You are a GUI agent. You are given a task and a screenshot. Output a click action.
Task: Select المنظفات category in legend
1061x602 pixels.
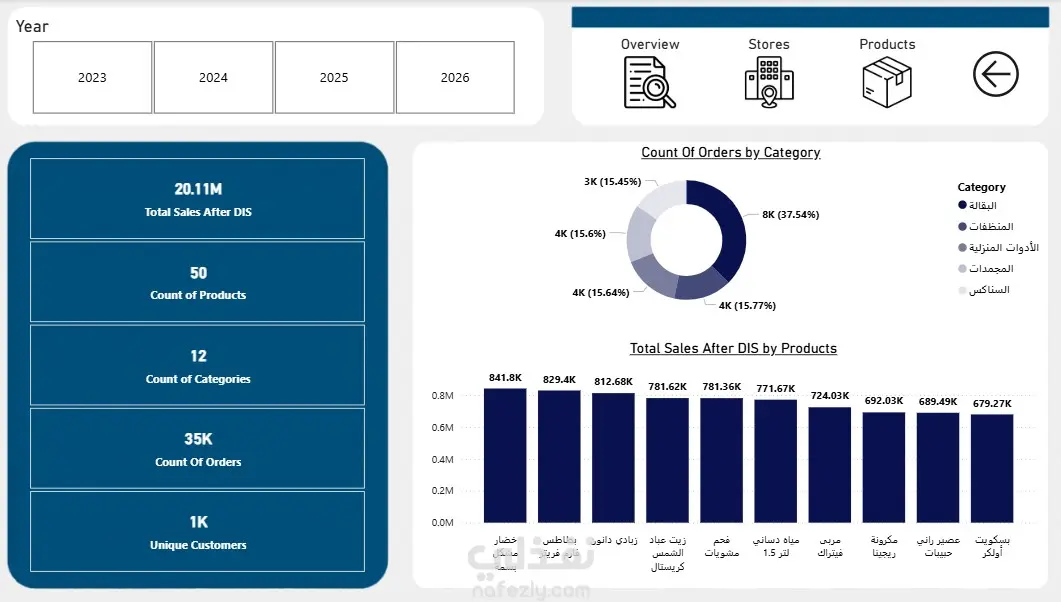click(x=991, y=227)
